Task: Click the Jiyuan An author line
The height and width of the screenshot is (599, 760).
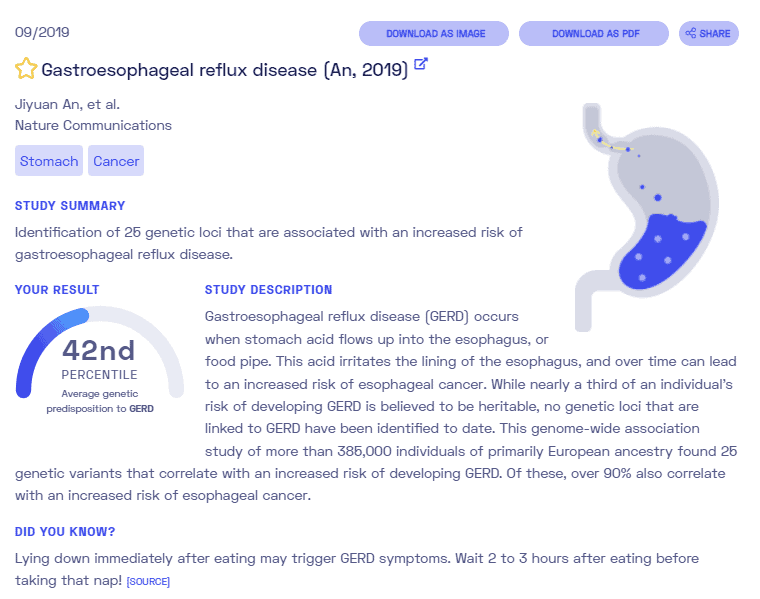Action: click(67, 104)
